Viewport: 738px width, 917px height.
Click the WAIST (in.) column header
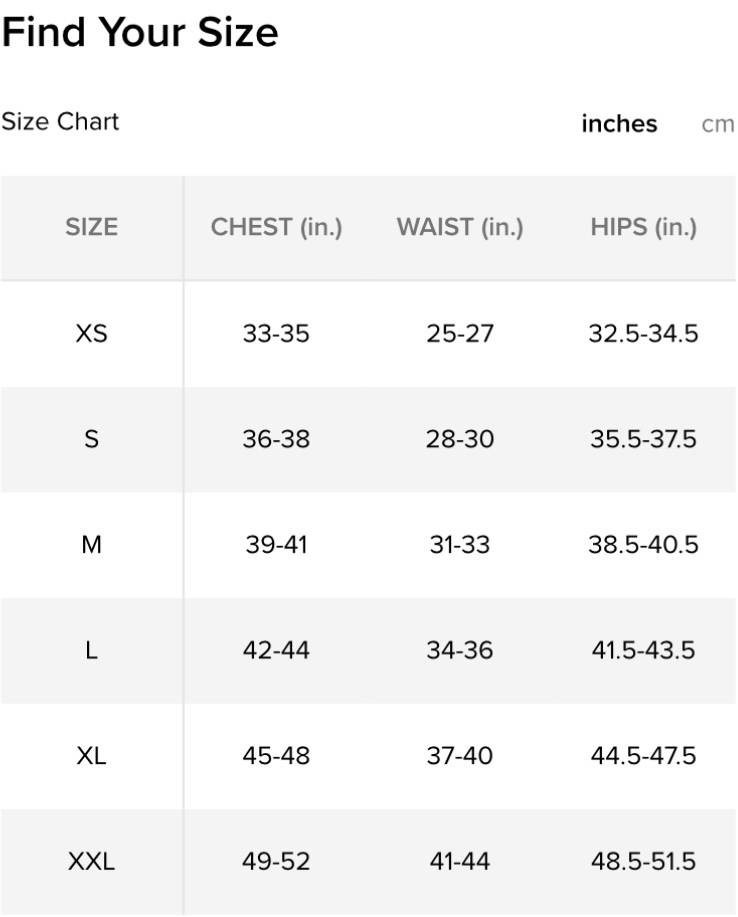(460, 228)
